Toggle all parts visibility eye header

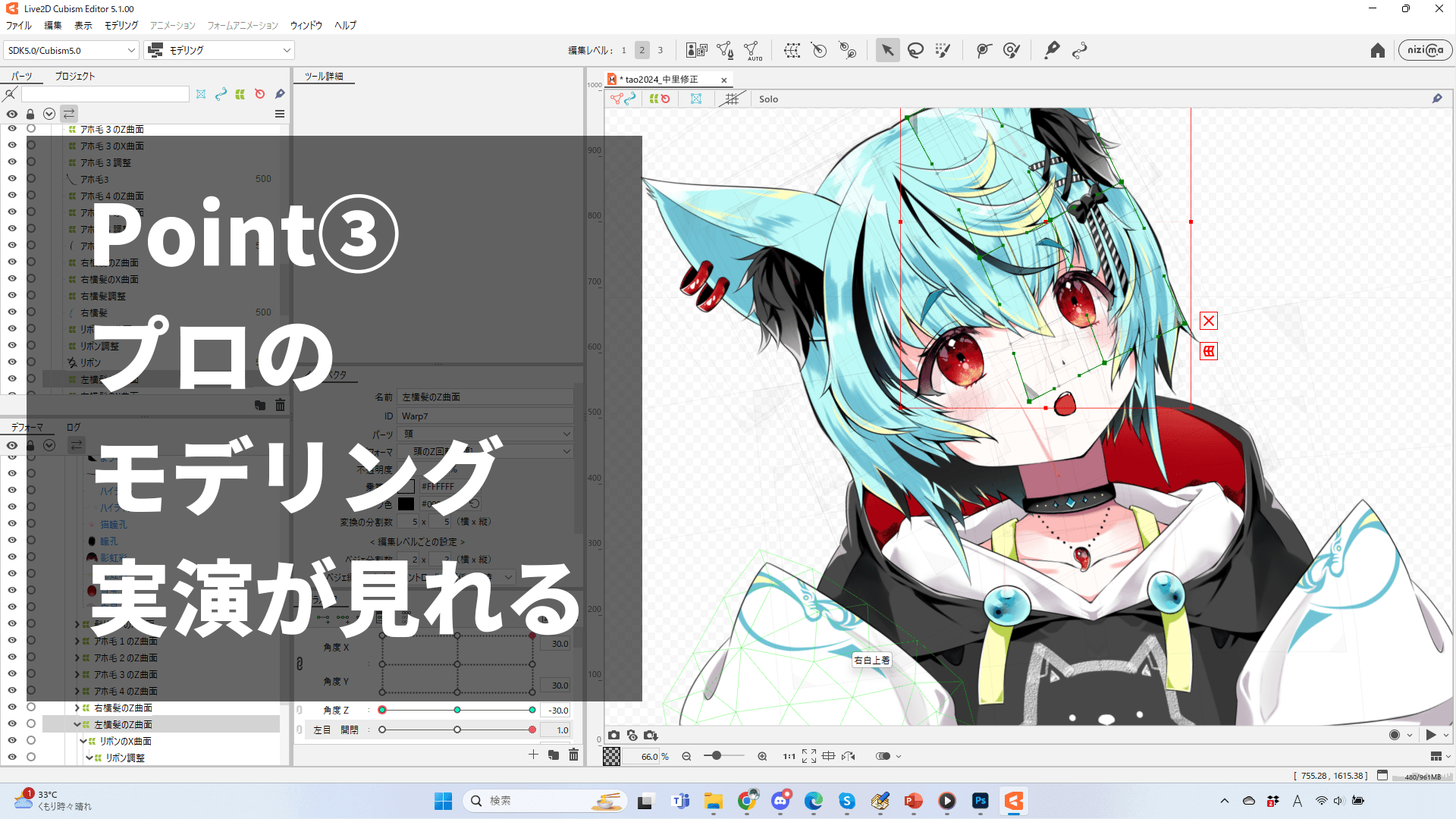(12, 114)
